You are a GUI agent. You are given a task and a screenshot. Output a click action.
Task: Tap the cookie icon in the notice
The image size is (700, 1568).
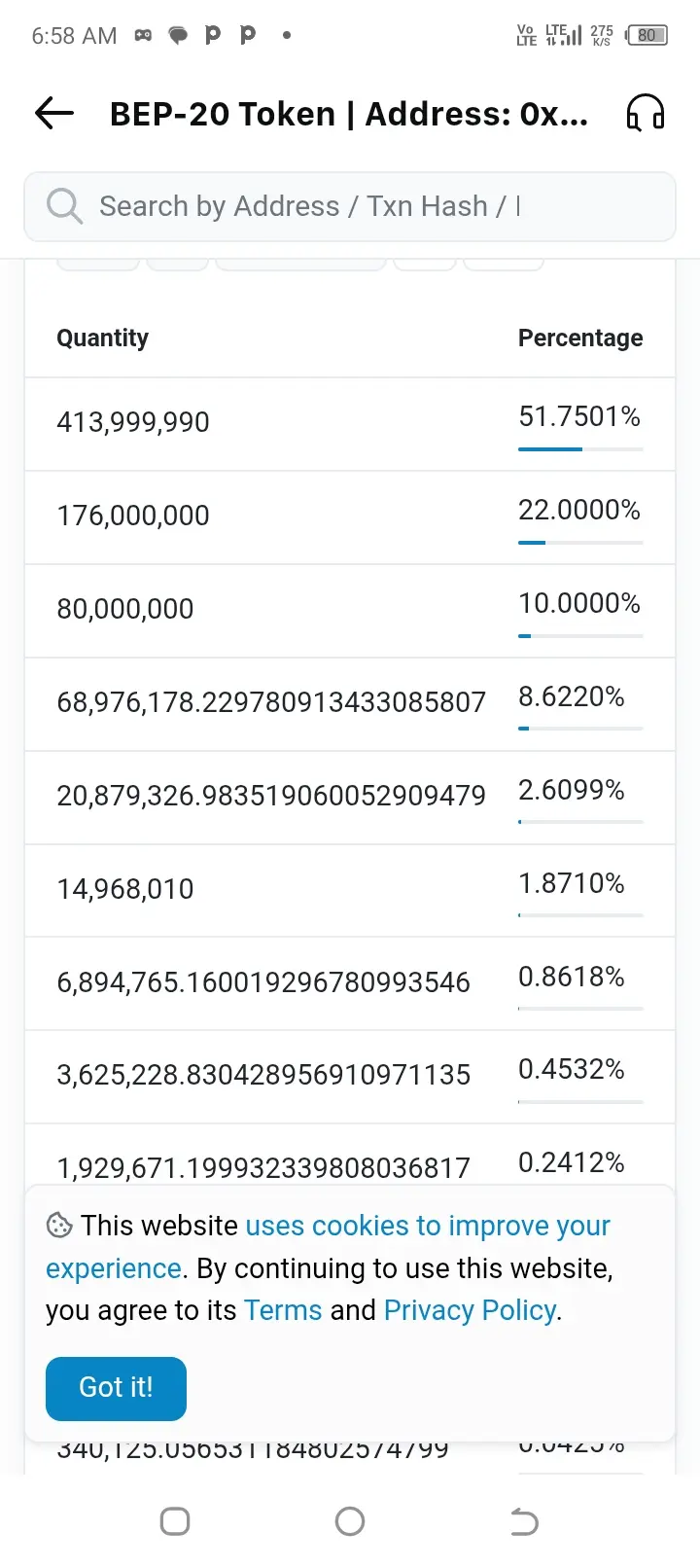[x=59, y=1226]
